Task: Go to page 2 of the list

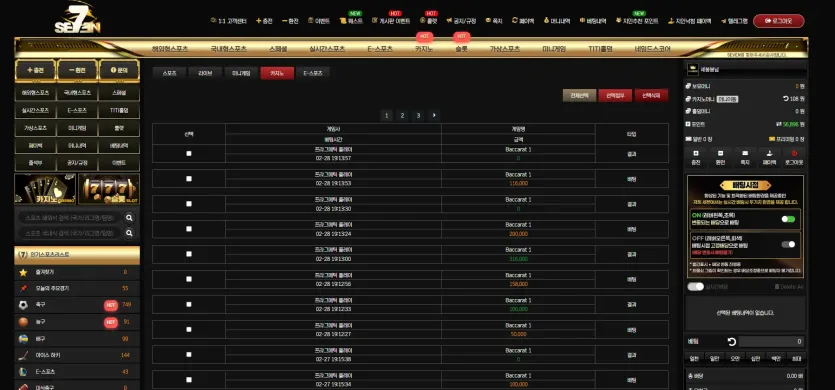Action: [403, 116]
